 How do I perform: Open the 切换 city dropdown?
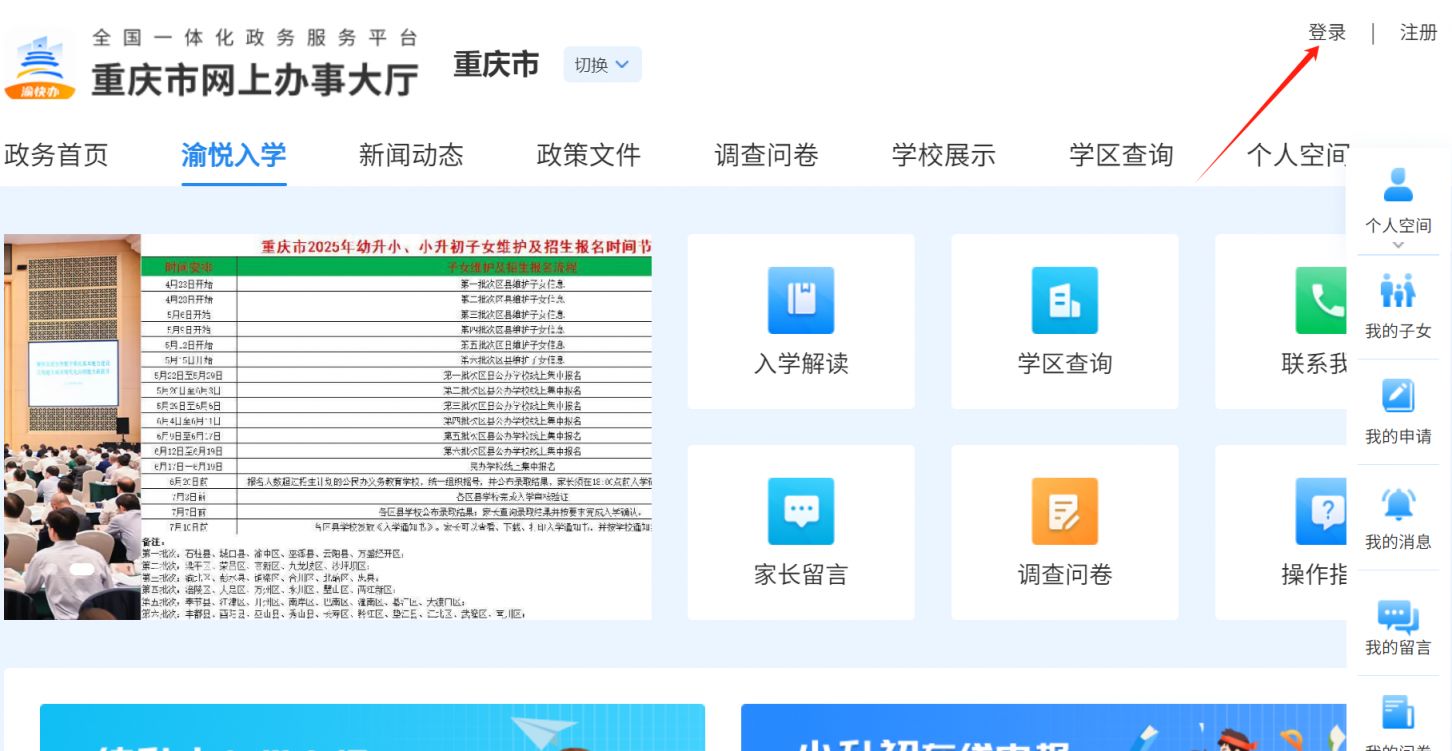(x=602, y=65)
